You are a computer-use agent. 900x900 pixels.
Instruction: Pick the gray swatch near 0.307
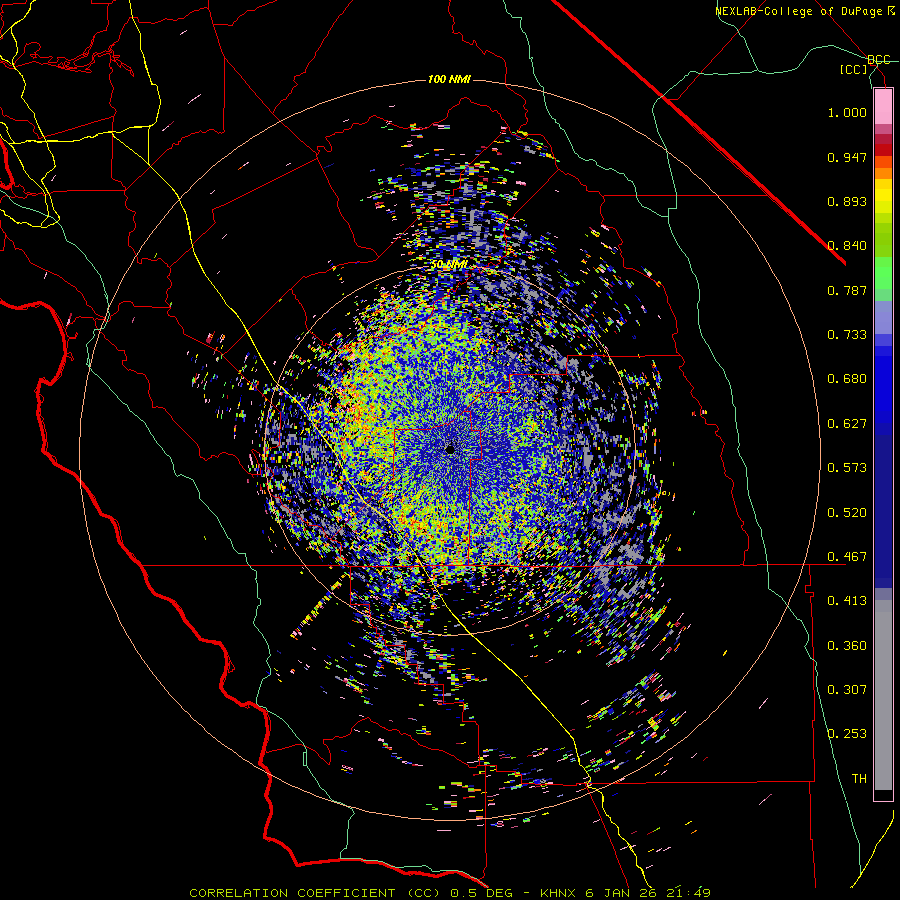tap(883, 695)
